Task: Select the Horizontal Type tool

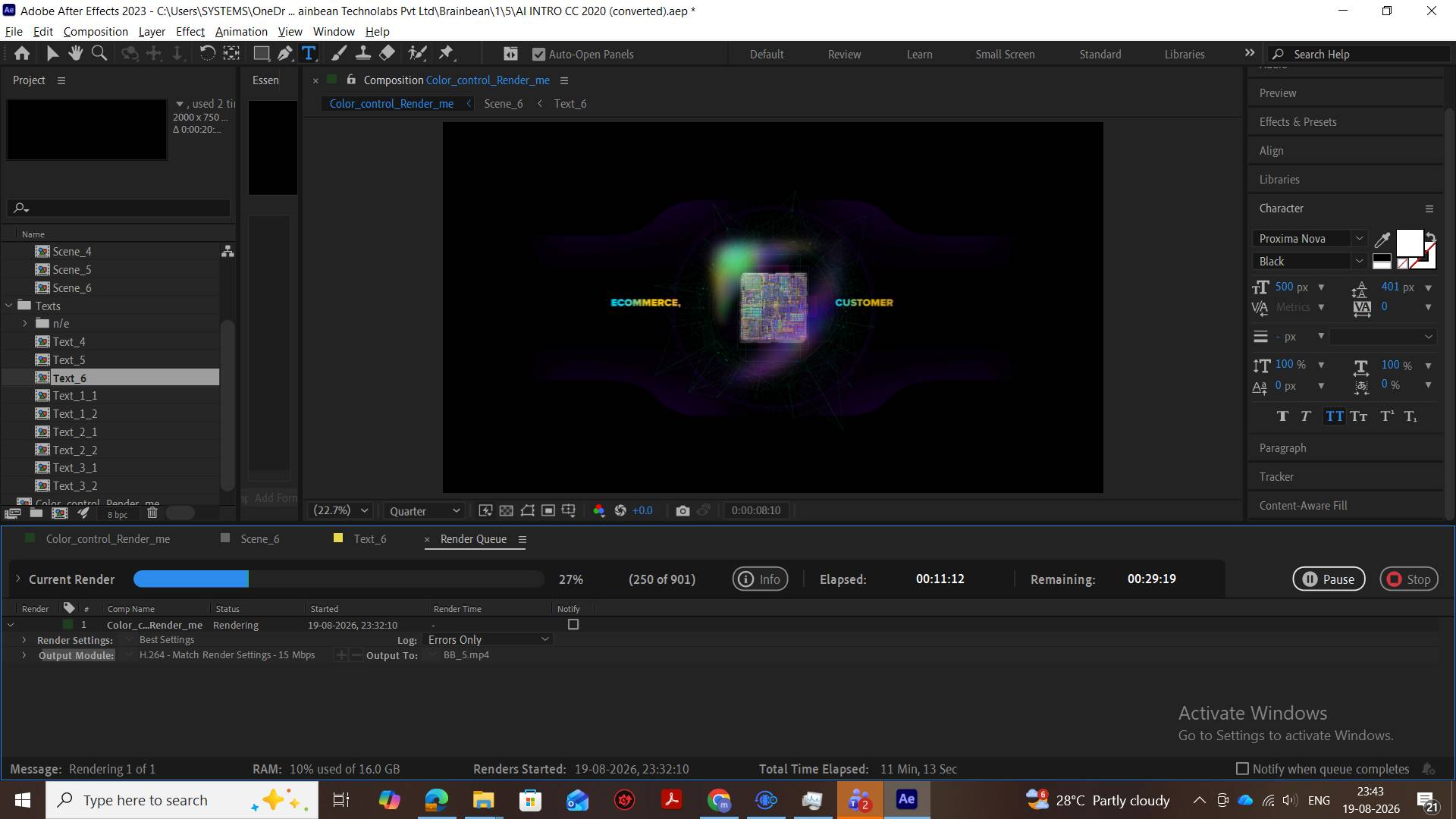Action: [309, 53]
